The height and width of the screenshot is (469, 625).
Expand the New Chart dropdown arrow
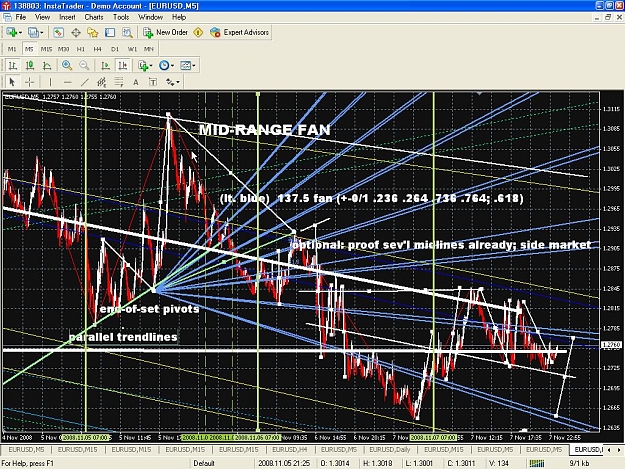[x=20, y=33]
